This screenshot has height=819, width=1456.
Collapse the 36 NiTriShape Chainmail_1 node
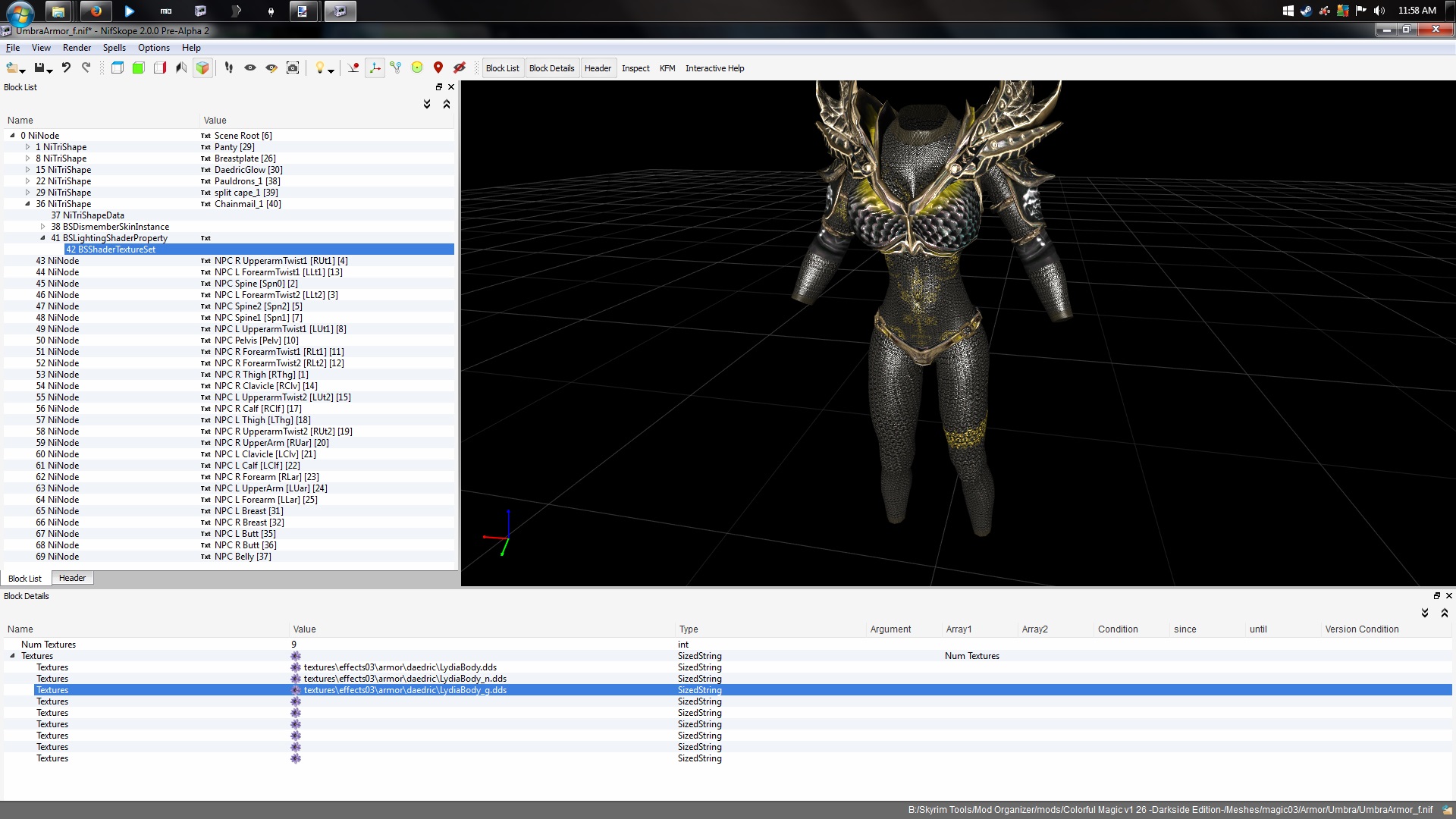[x=28, y=204]
